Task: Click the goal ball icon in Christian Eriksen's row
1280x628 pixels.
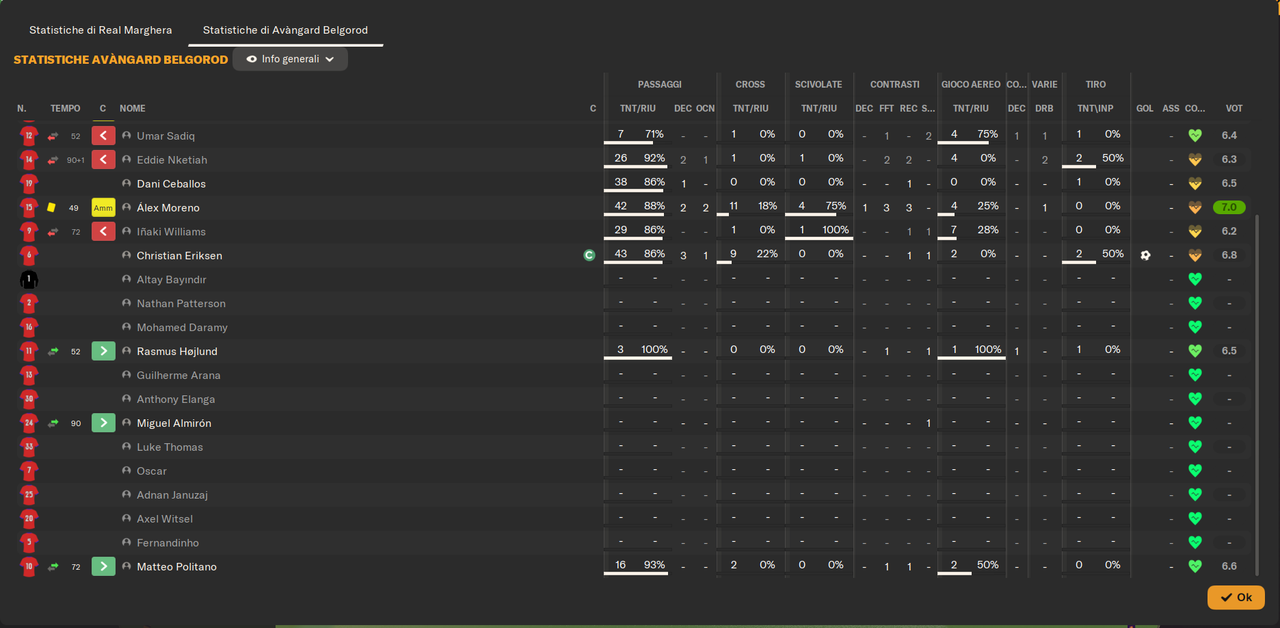Action: click(x=1145, y=256)
